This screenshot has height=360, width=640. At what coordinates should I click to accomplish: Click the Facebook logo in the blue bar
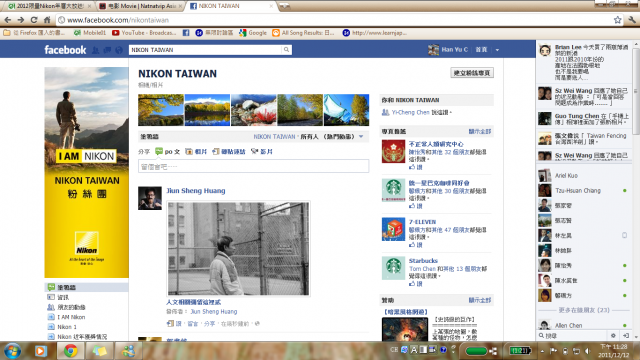65,50
